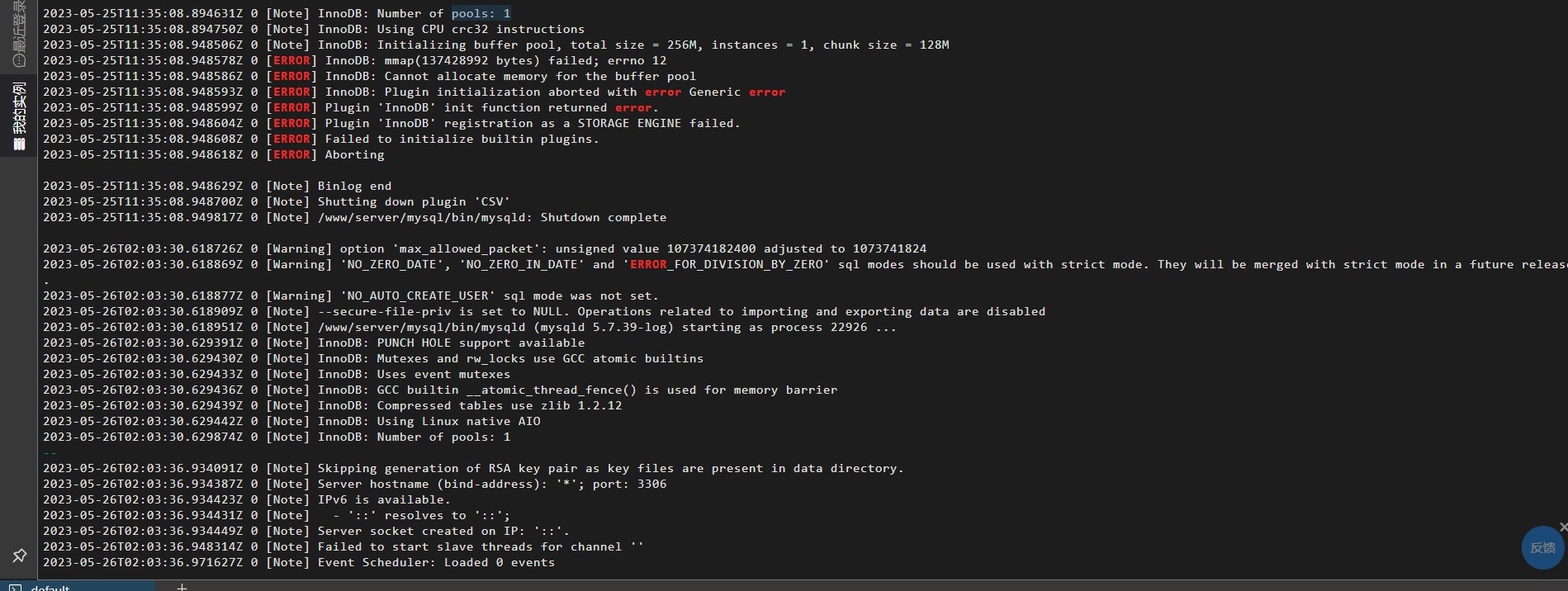The width and height of the screenshot is (1568, 591).
Task: Click the green '--' separator in log
Action: (x=50, y=452)
